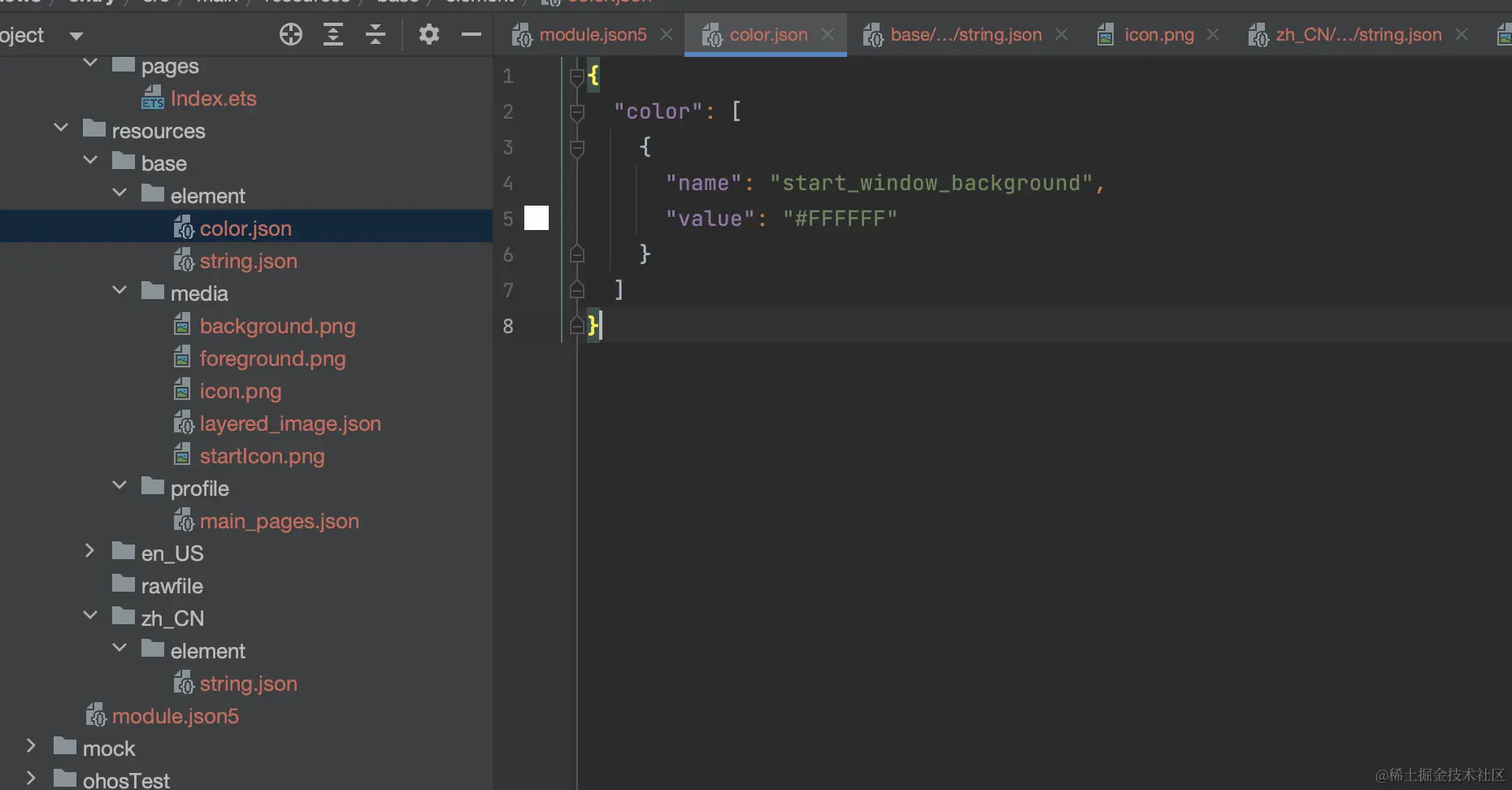Click the mock folder icon
The width and height of the screenshot is (1512, 790).
pos(65,746)
